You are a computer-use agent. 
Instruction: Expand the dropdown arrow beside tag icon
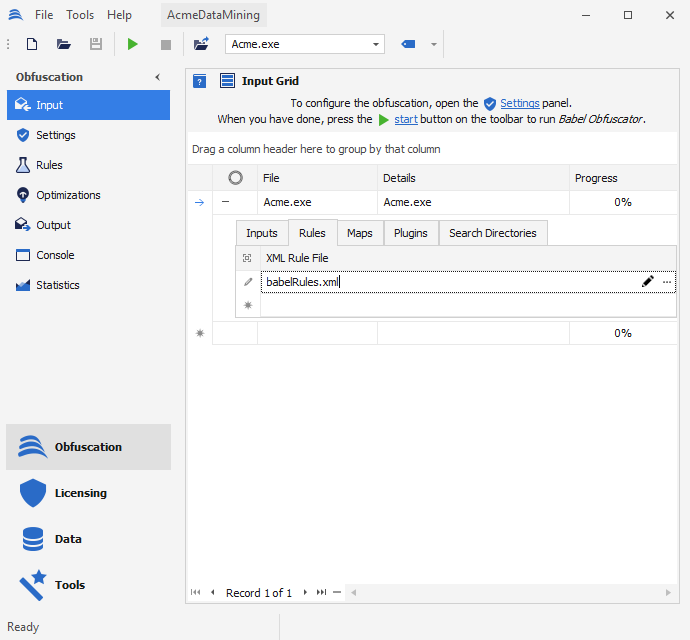point(433,44)
